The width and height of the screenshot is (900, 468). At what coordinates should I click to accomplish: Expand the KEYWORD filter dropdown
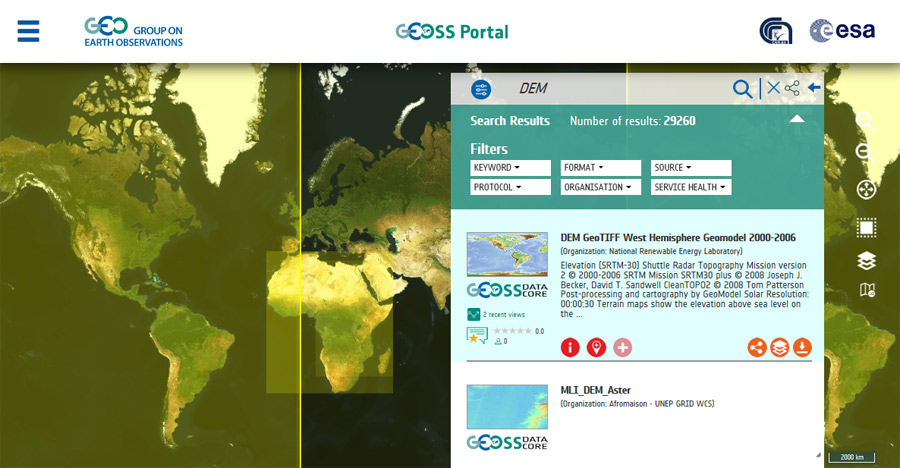[x=510, y=168]
